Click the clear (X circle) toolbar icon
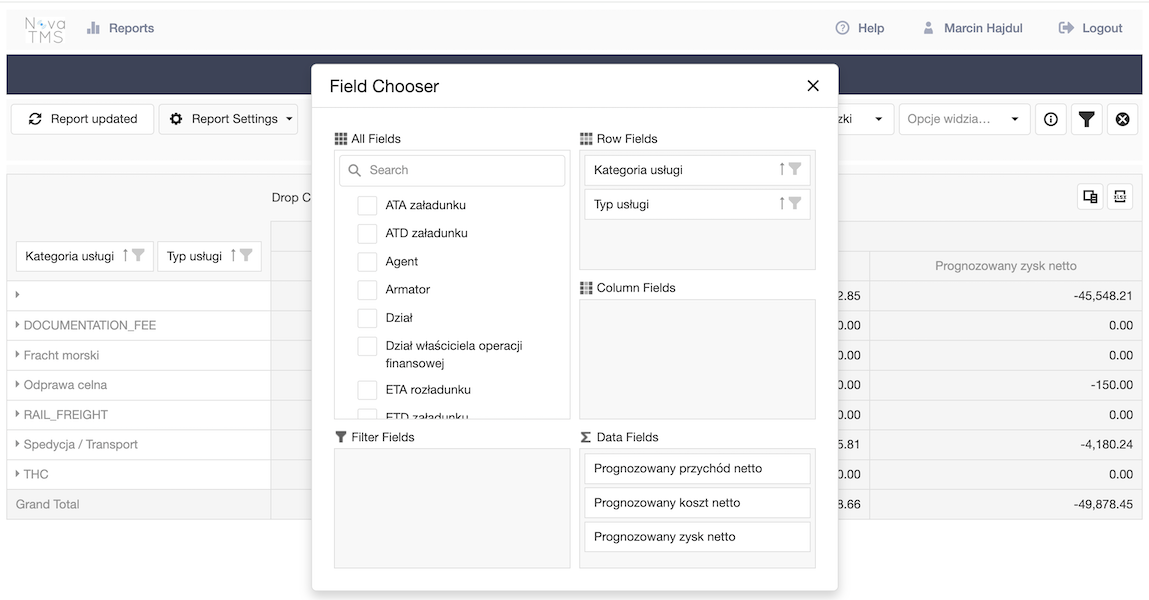1149x600 pixels. [x=1122, y=119]
